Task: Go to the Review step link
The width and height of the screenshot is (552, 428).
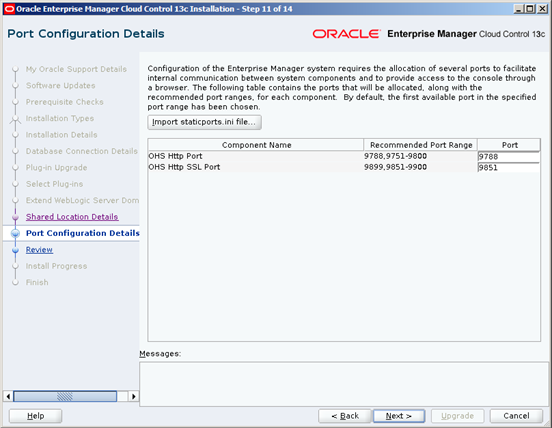Action: point(39,250)
